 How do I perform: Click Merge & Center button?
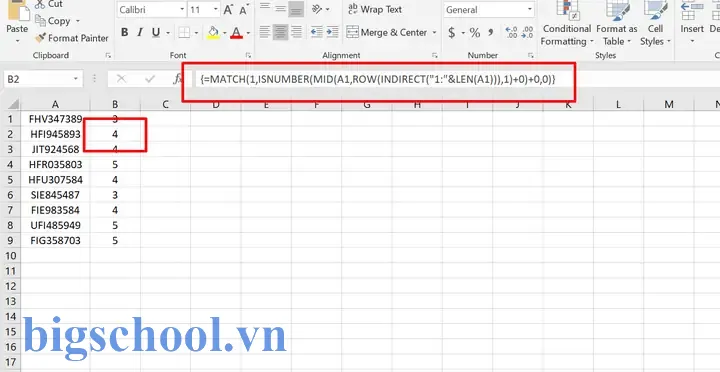[x=387, y=32]
